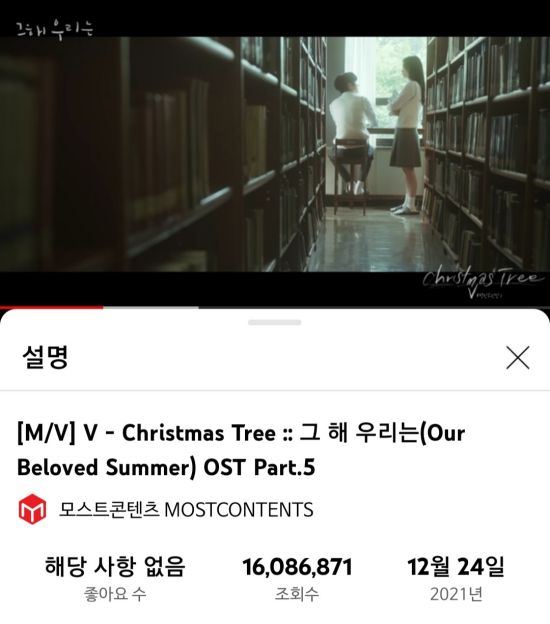Viewport: 550px width, 624px height.
Task: Open the 모스트콘텐츠 MOSTCONTENTS channel name
Action: (186, 509)
